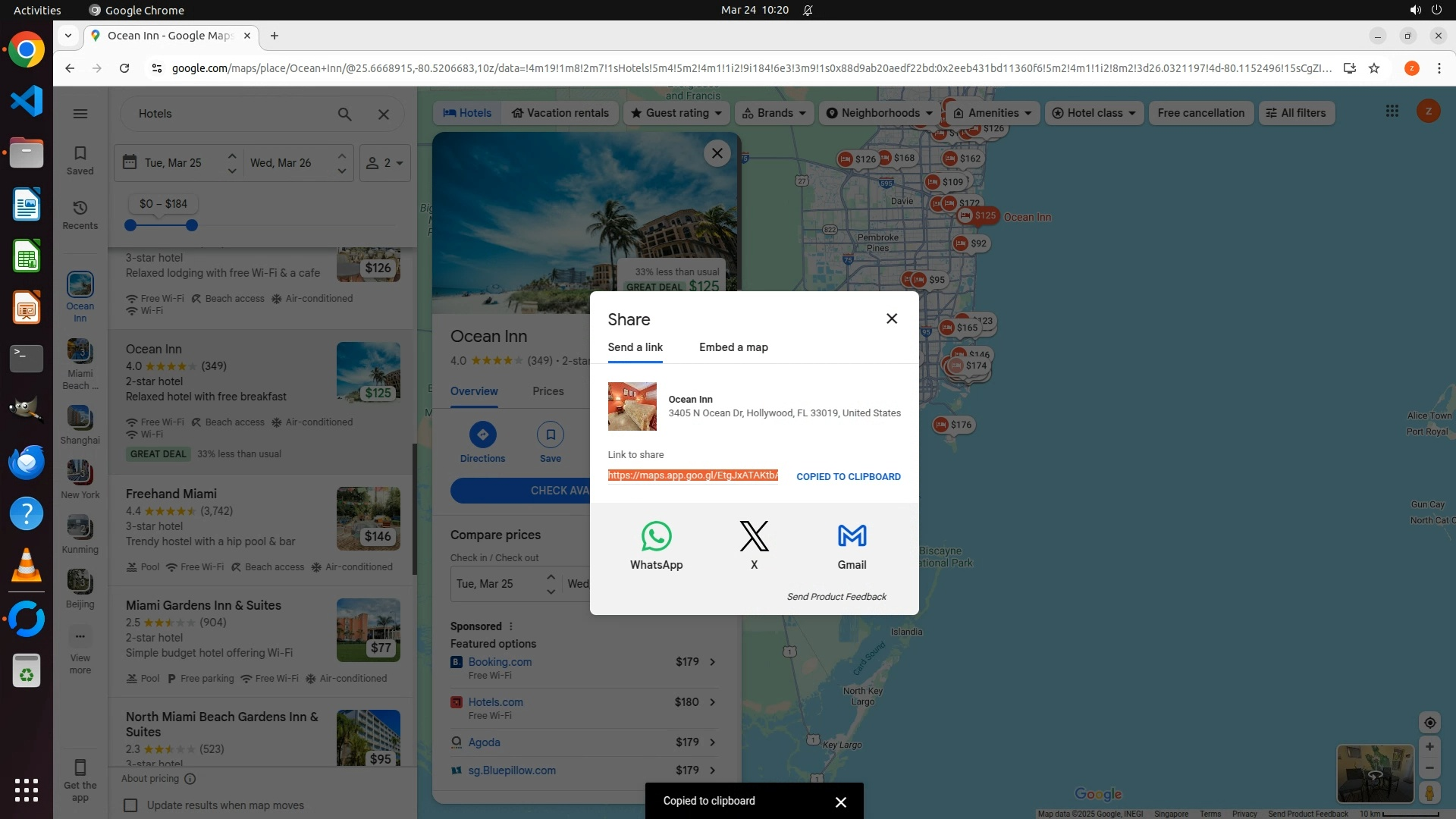Image resolution: width=1456 pixels, height=819 pixels.
Task: Check 'Update results when map moves'
Action: (x=130, y=805)
